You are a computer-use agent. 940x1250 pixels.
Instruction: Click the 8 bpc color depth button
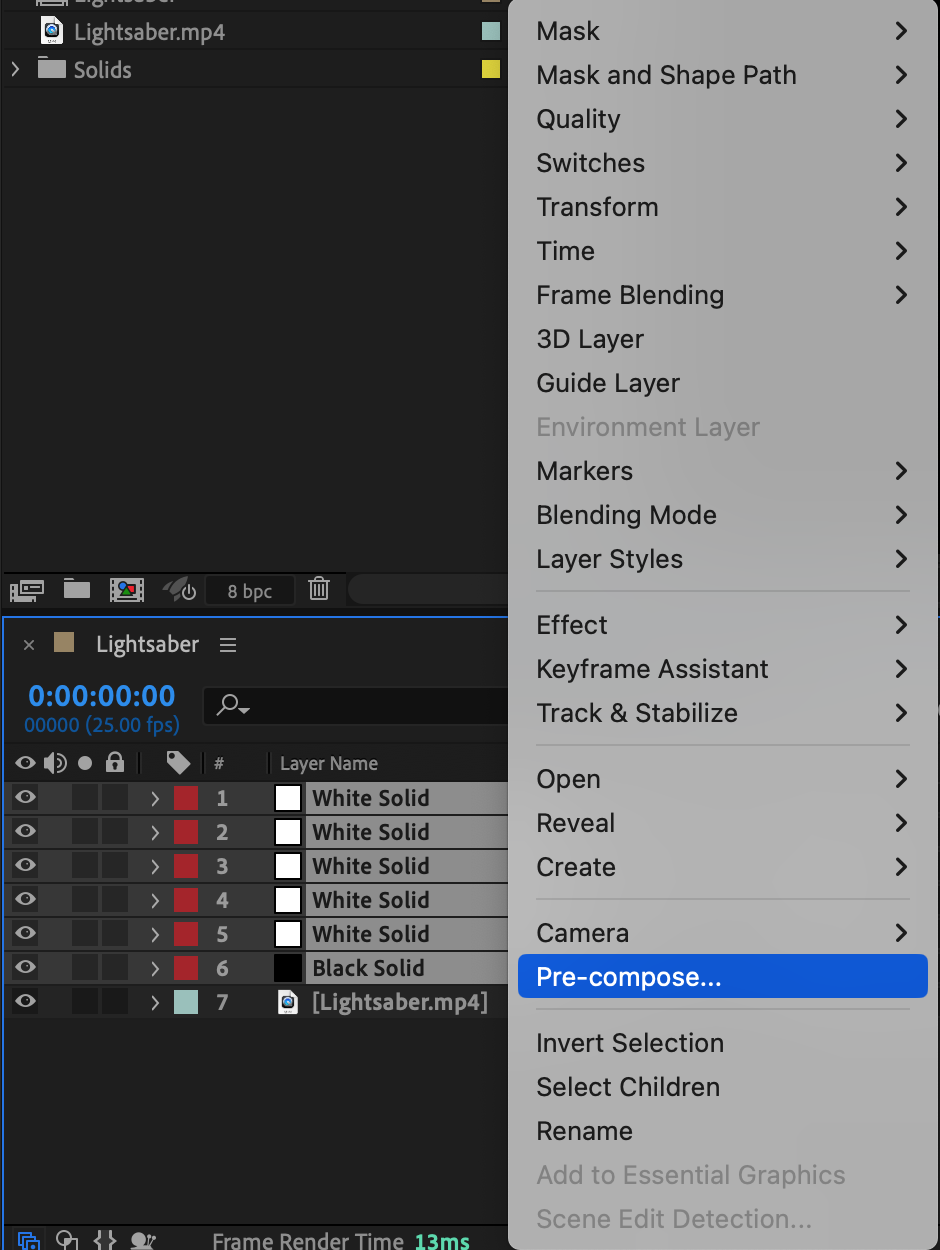[250, 591]
